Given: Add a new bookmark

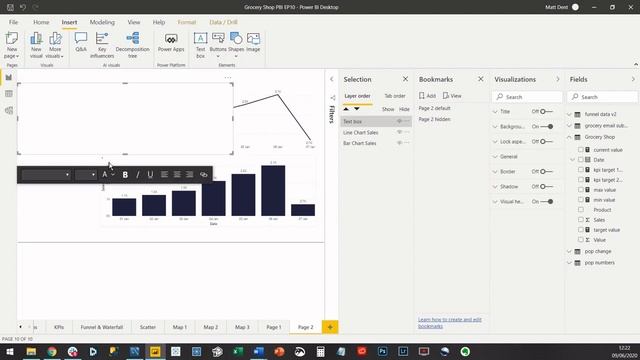Looking at the screenshot, I should click(x=427, y=96).
